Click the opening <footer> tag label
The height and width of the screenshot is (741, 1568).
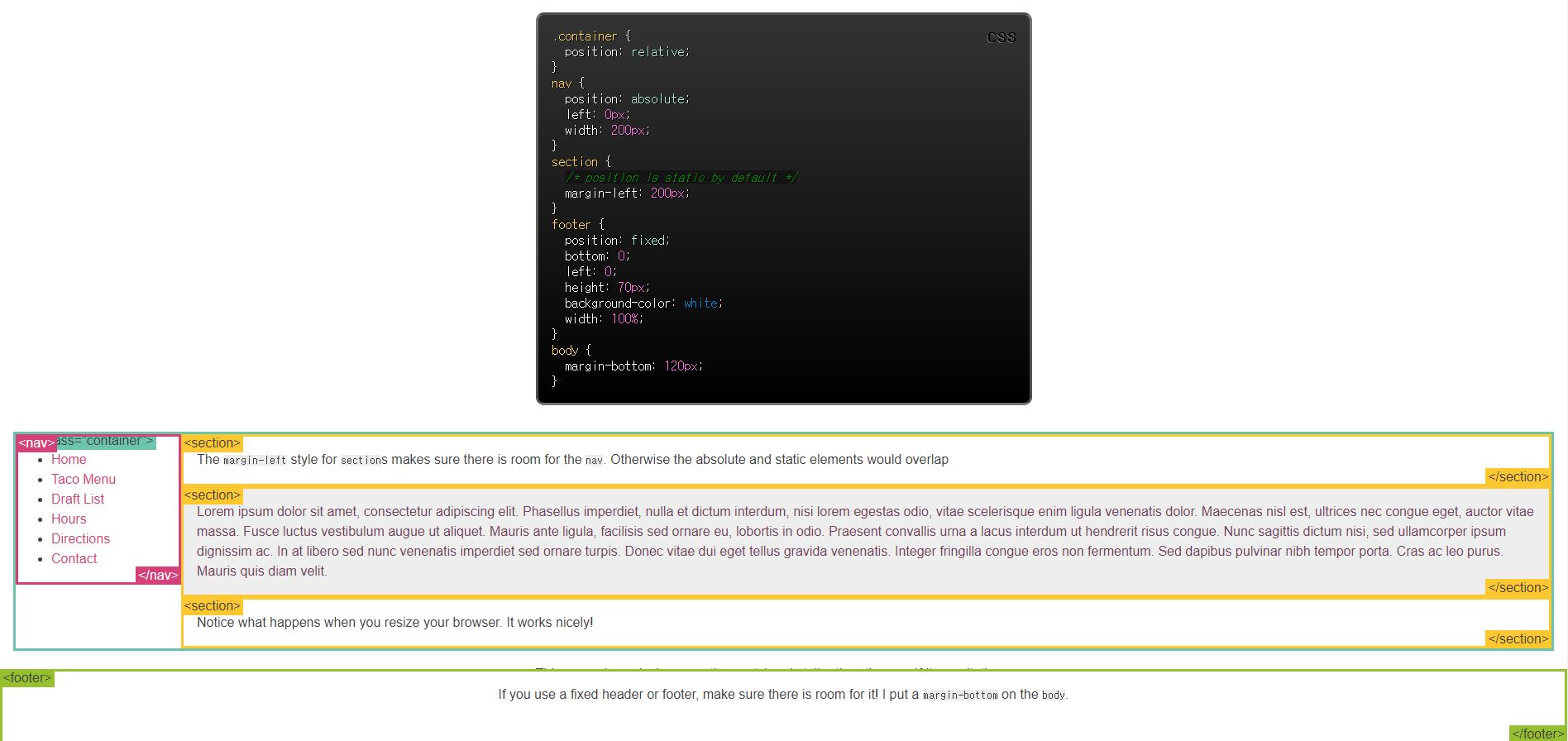[27, 678]
